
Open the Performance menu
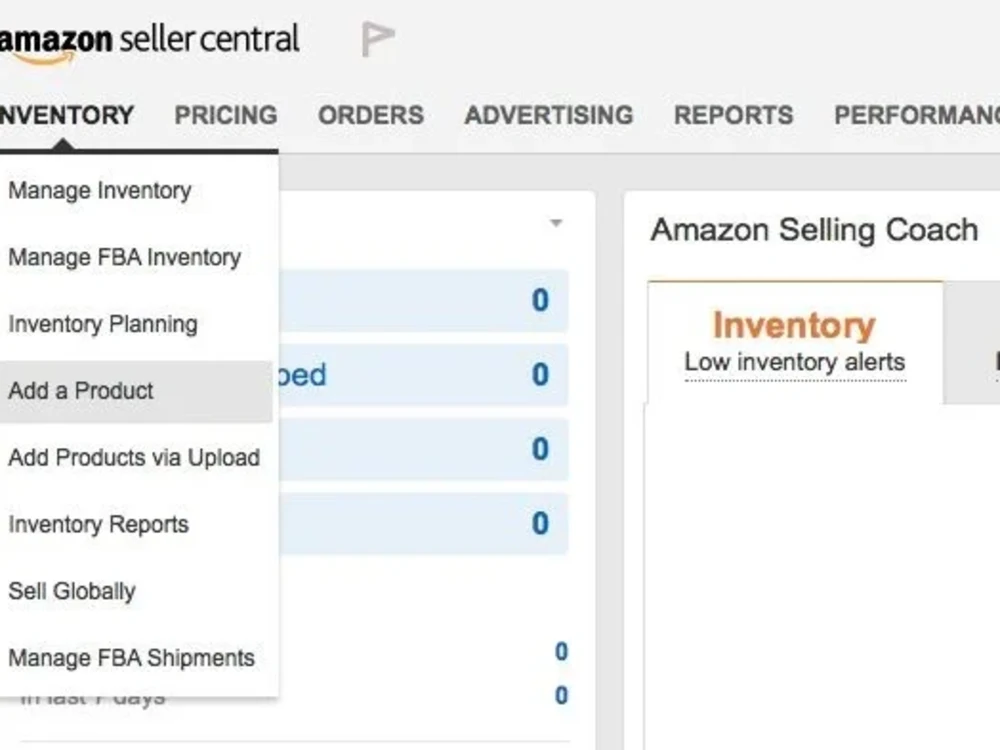(917, 115)
